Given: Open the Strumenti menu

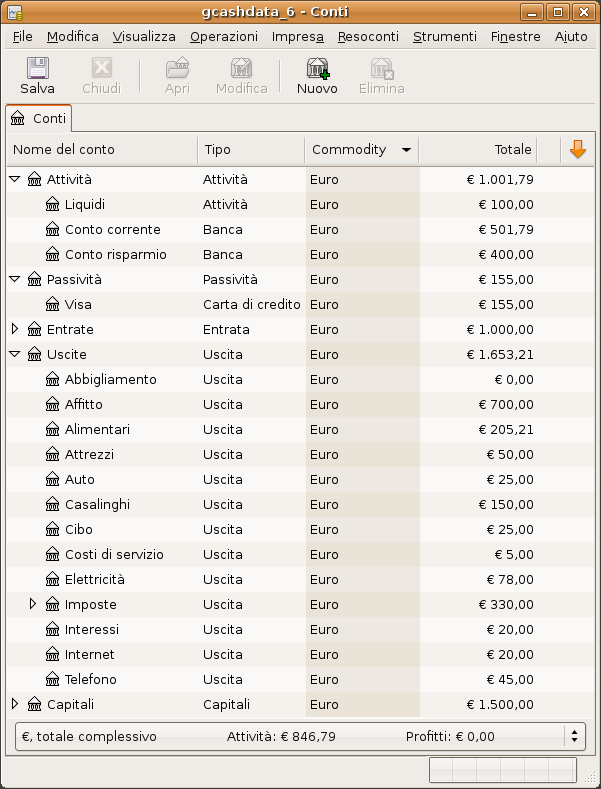Looking at the screenshot, I should [x=444, y=36].
